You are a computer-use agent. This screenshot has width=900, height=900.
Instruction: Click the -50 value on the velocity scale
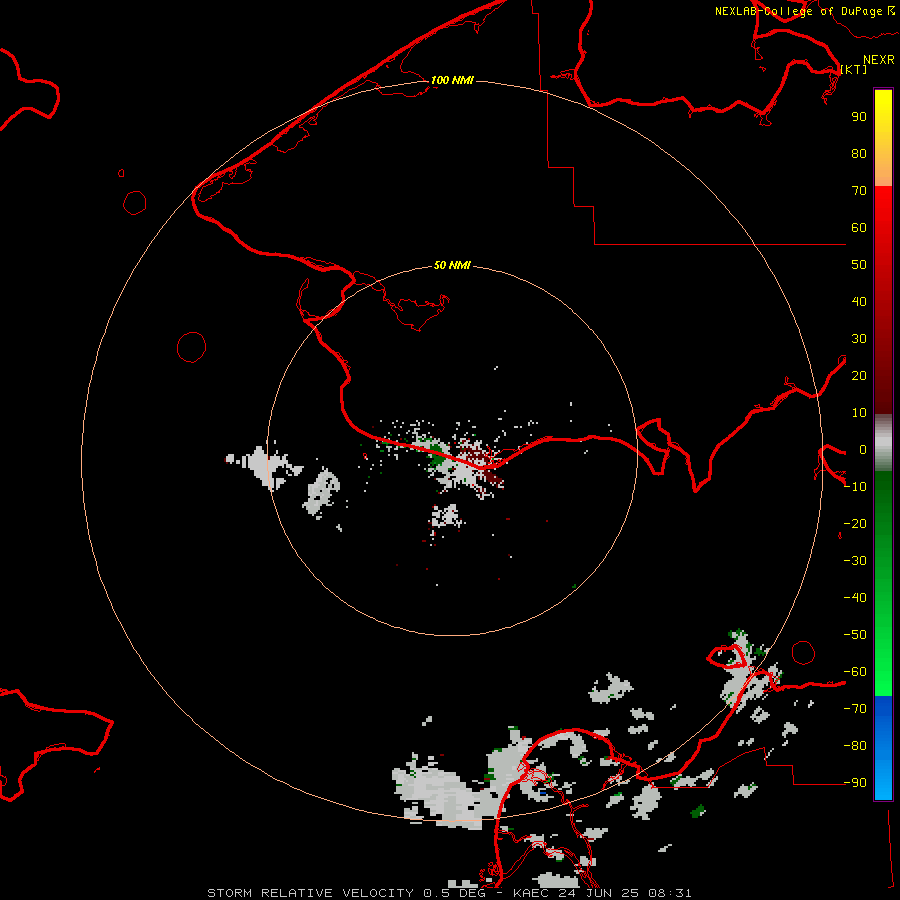pos(855,635)
